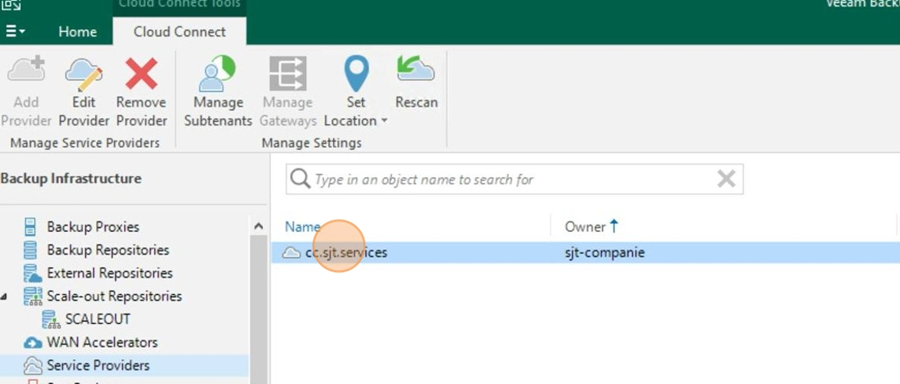Click the Edit Provider ribbon icon
This screenshot has height=384, width=900.
click(84, 74)
